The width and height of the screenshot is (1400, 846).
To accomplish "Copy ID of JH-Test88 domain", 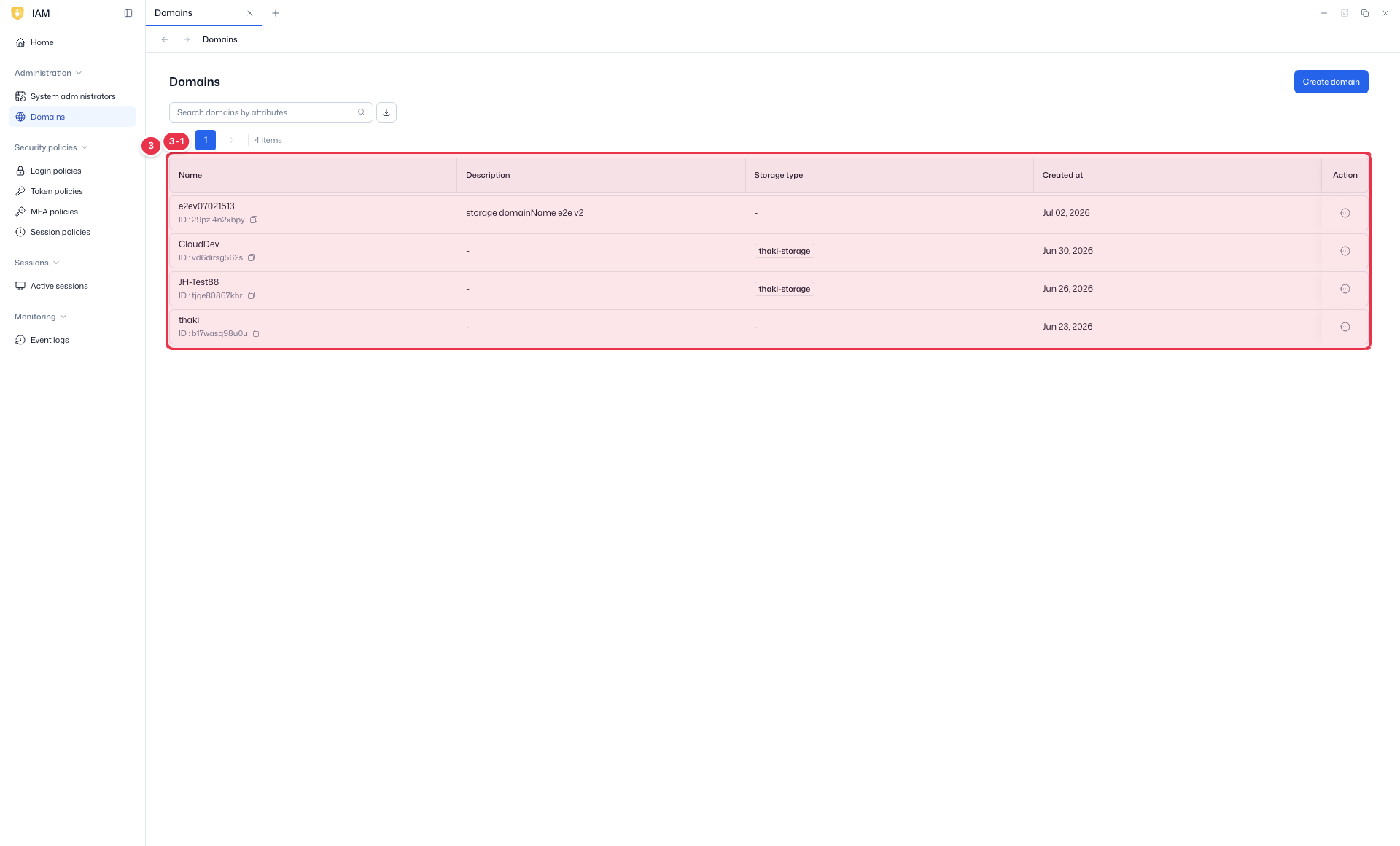I will pos(252,295).
